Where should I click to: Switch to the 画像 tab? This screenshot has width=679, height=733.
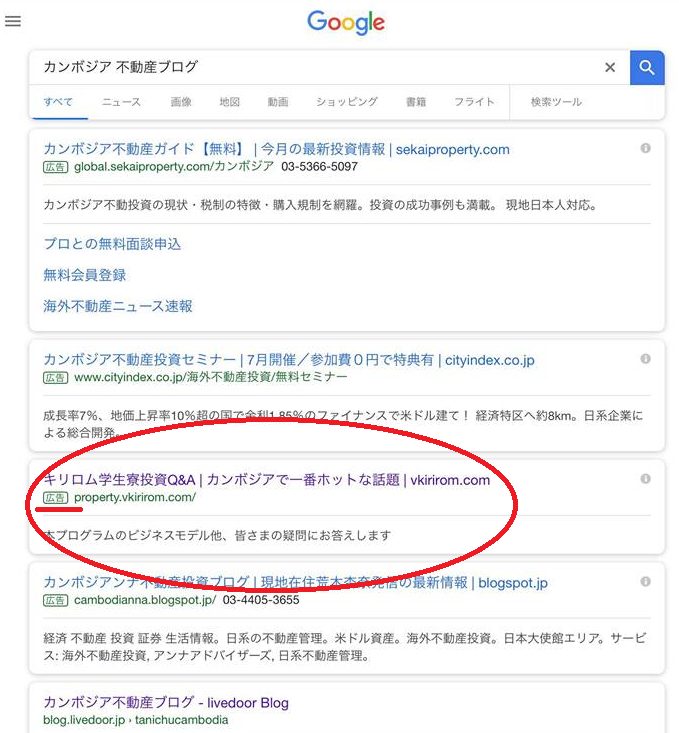point(181,102)
